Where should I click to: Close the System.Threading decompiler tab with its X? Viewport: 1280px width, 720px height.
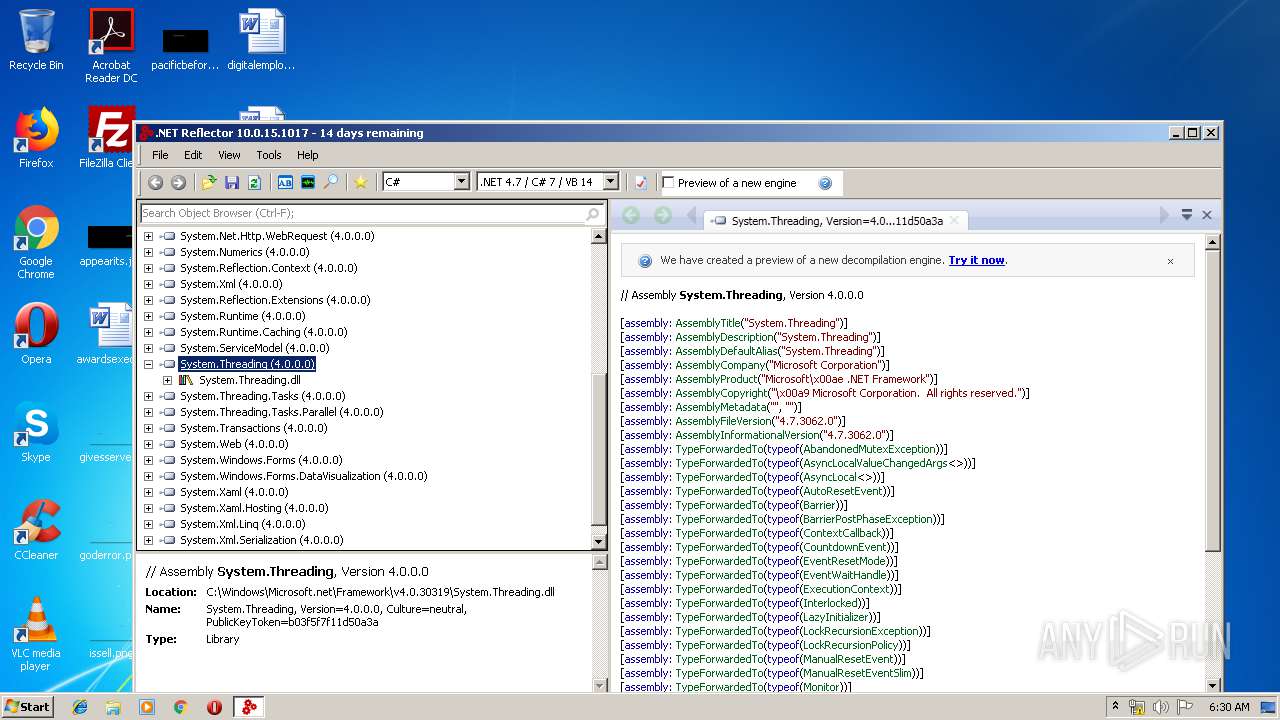tap(954, 220)
